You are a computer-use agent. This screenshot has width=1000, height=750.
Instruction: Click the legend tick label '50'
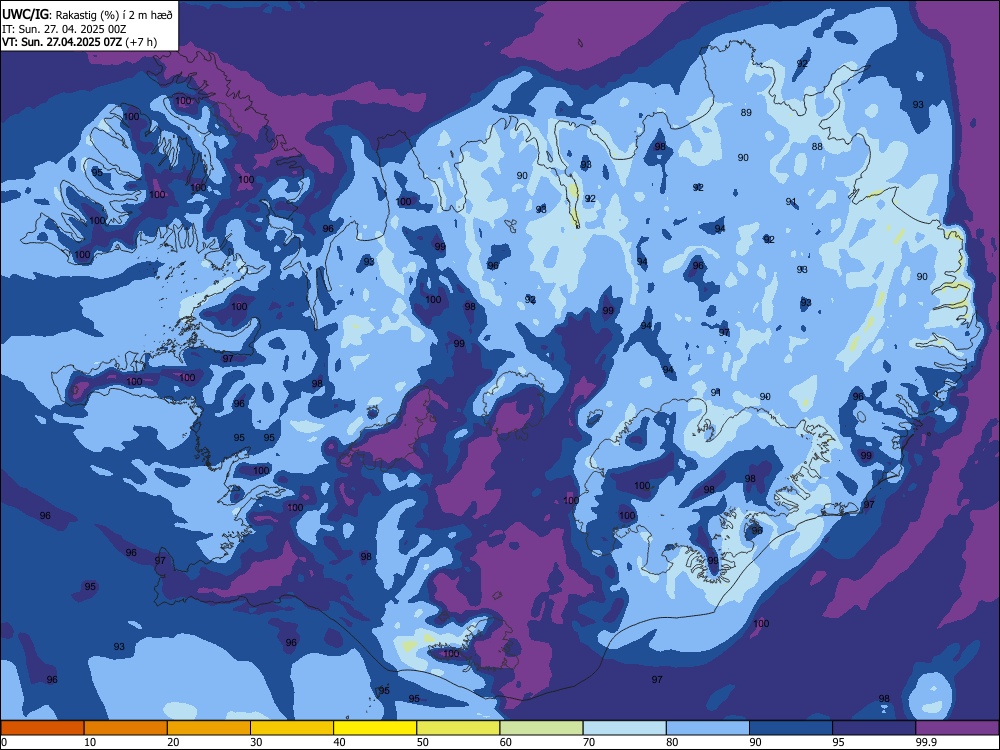[423, 742]
